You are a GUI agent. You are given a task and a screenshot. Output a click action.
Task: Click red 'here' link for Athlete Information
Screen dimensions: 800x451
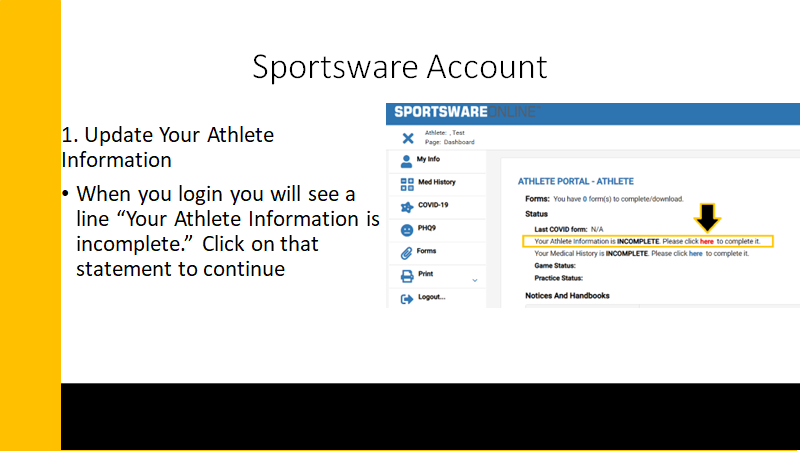click(707, 241)
